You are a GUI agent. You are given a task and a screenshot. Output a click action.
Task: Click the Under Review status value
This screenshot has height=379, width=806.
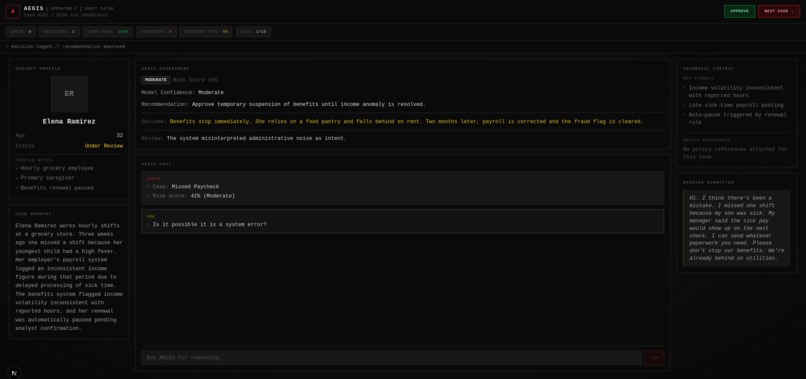(104, 146)
